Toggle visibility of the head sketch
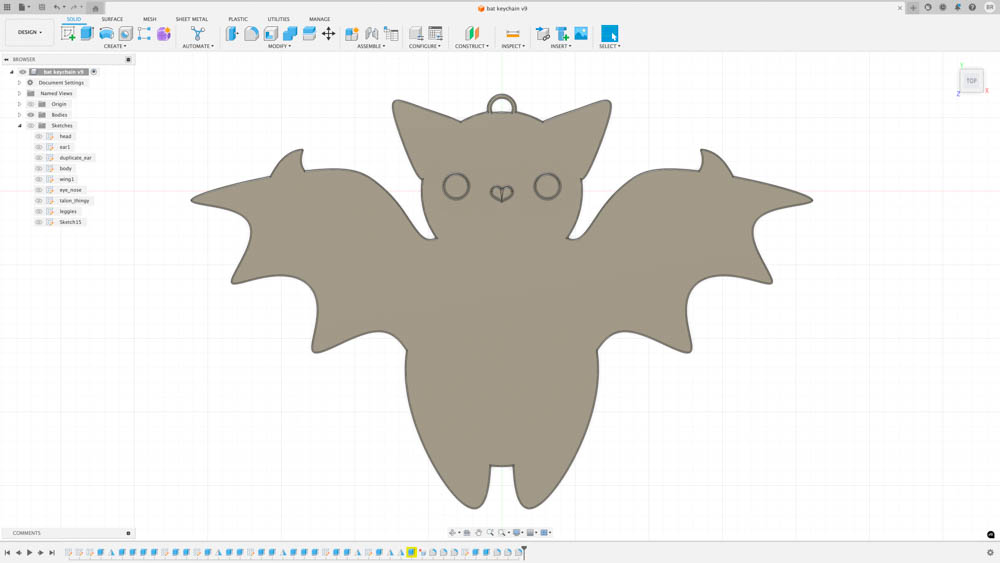The height and width of the screenshot is (563, 1000). pyautogui.click(x=39, y=136)
